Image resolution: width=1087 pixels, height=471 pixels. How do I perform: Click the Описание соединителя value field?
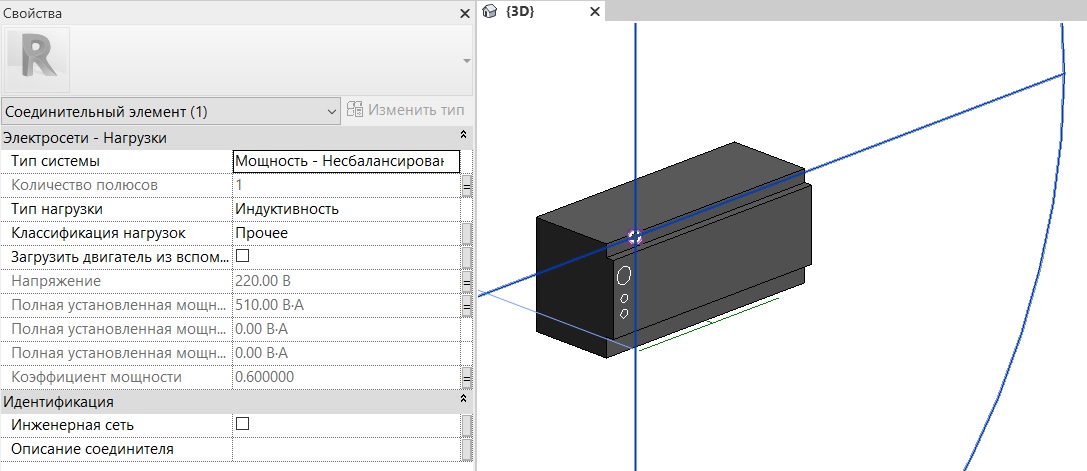point(345,449)
